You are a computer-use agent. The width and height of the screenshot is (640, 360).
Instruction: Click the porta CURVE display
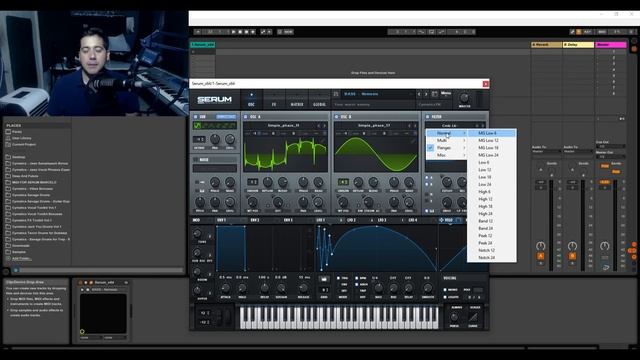coord(473,317)
